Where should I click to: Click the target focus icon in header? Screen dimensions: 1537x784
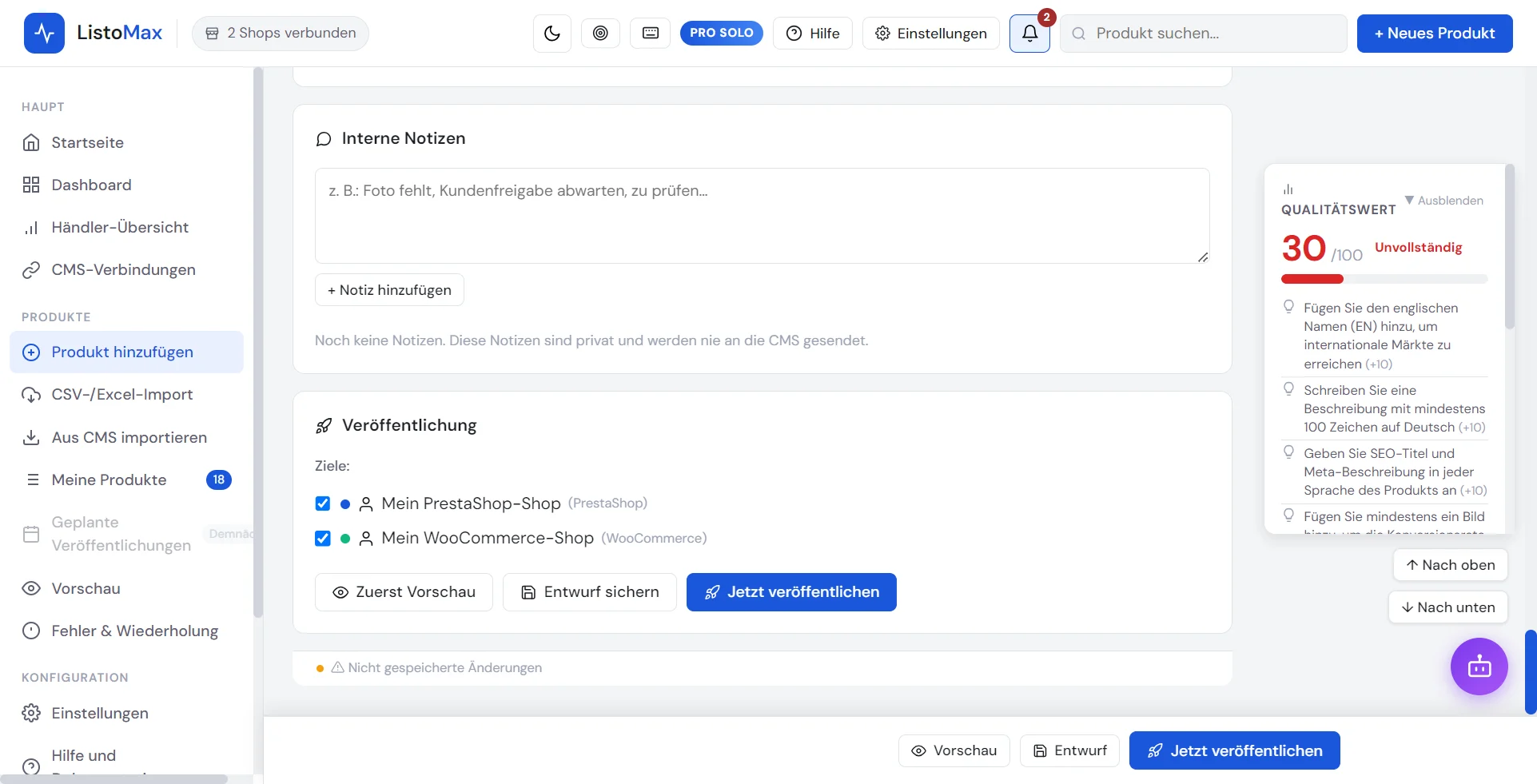(600, 33)
